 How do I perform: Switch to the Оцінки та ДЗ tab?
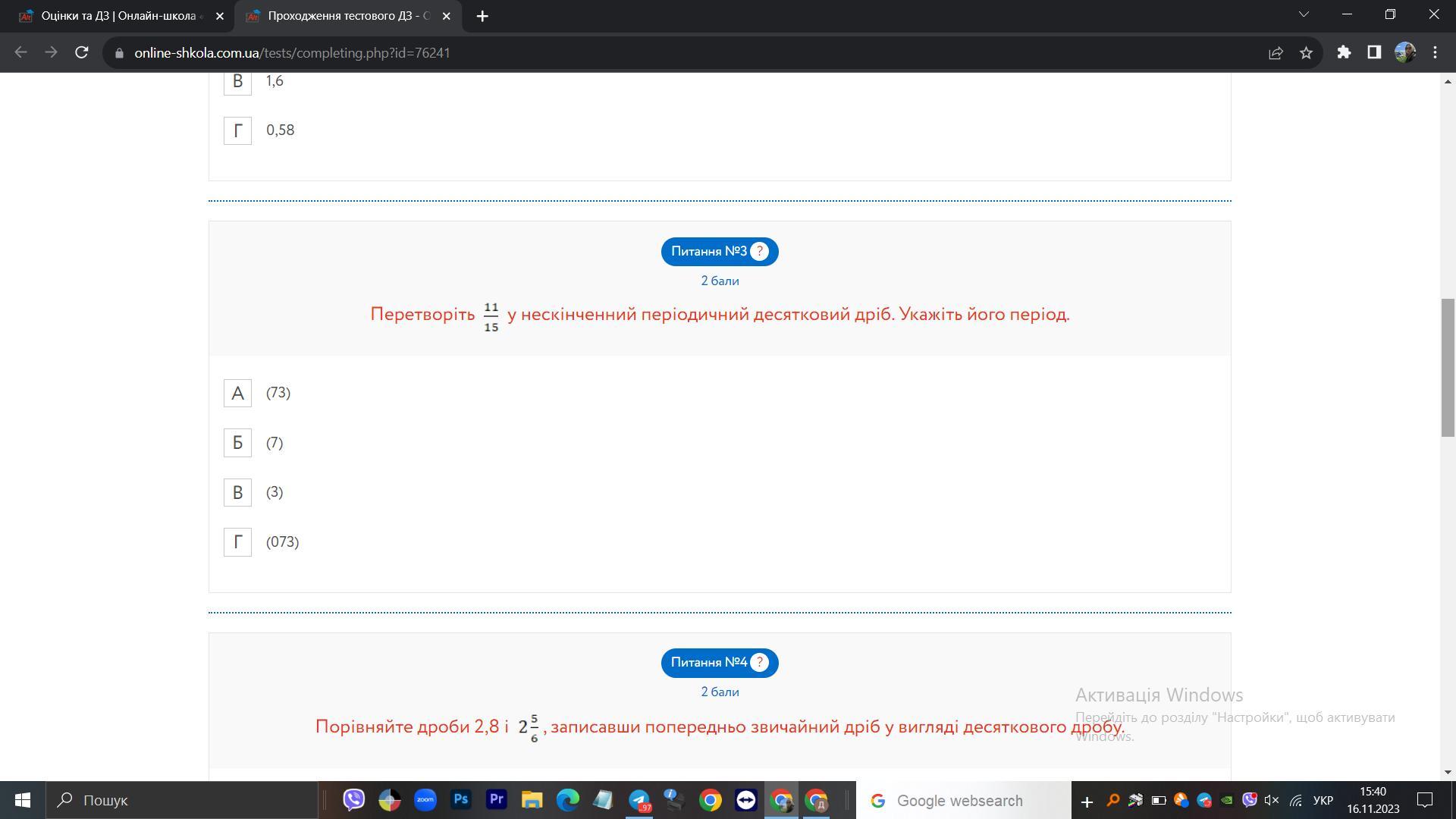(118, 16)
